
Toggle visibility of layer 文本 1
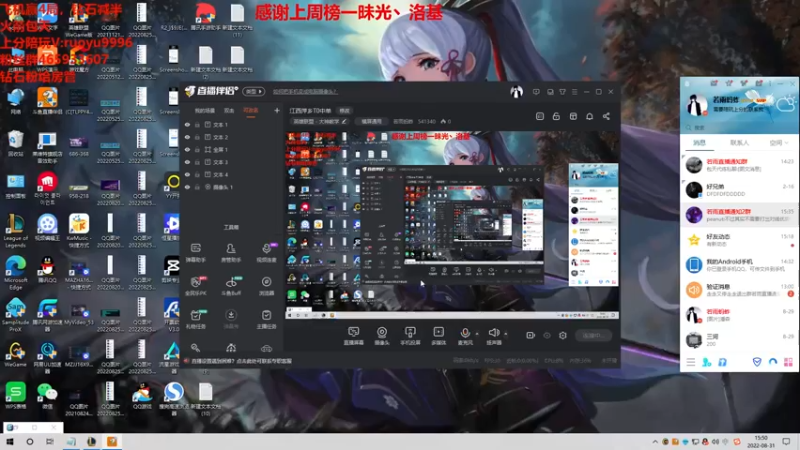pos(187,124)
